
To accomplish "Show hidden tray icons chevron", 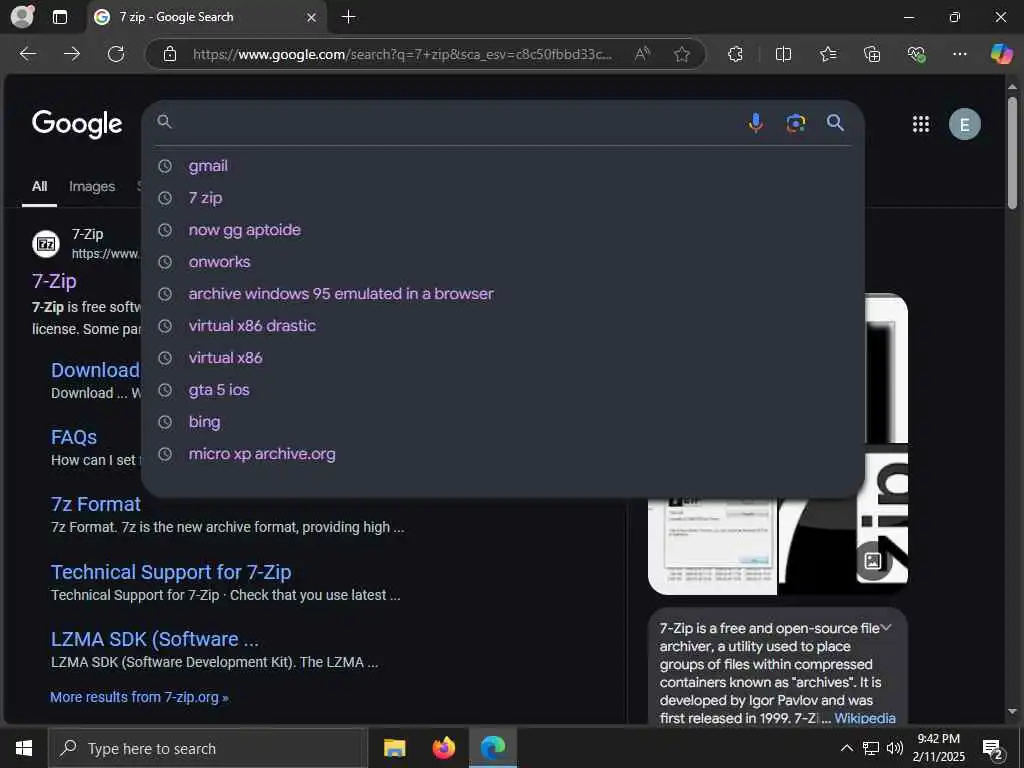I will point(846,748).
